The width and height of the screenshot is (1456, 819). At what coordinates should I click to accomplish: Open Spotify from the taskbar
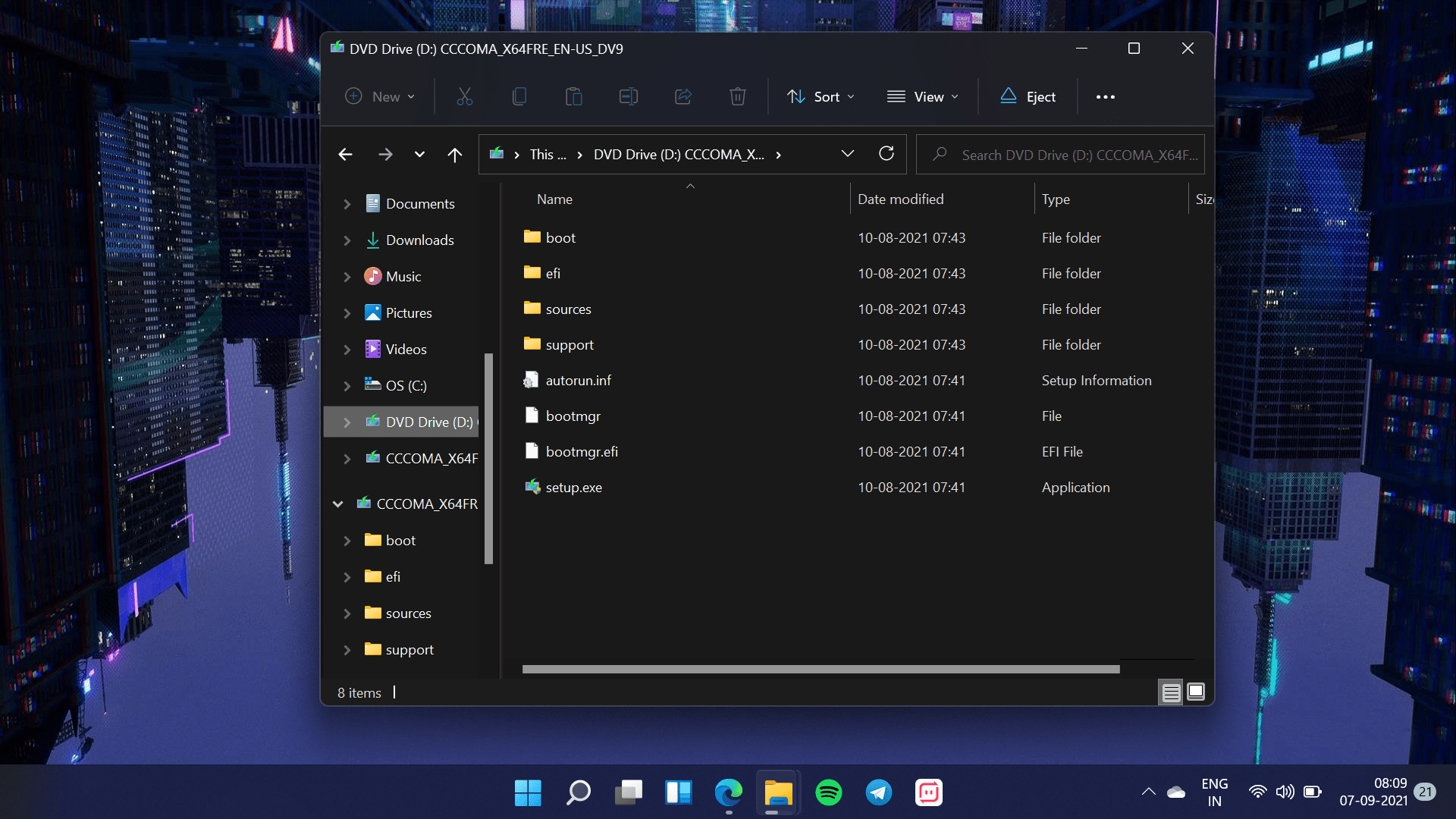[x=828, y=793]
